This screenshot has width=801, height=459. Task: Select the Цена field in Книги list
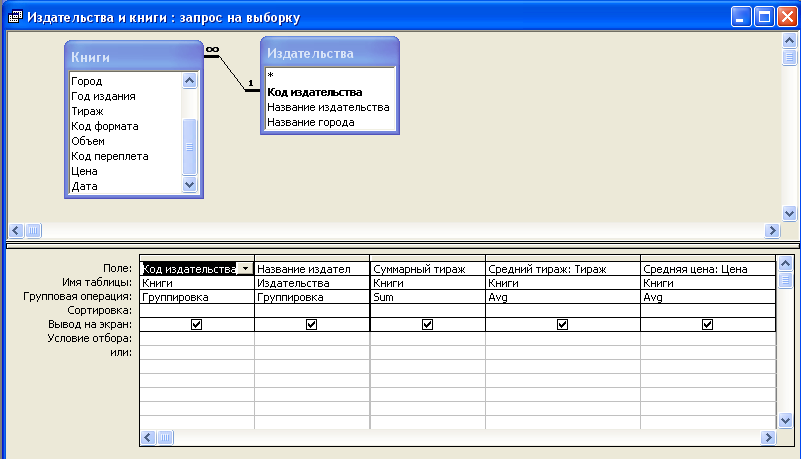coord(84,171)
